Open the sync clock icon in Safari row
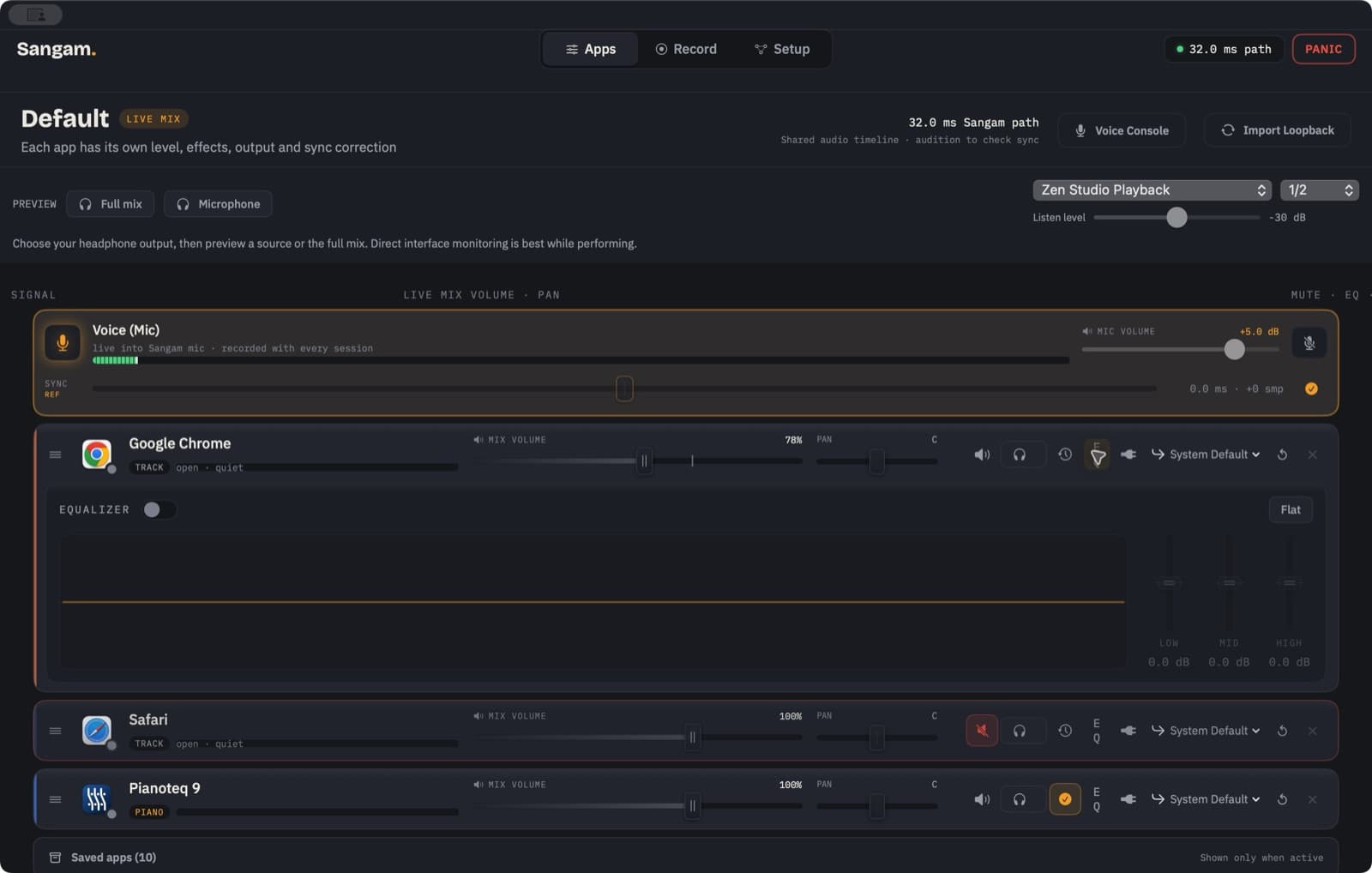 point(1065,731)
